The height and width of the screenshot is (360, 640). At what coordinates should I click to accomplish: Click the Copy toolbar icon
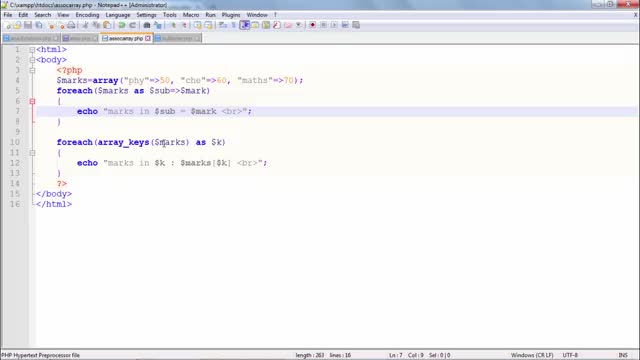[x=96, y=25]
